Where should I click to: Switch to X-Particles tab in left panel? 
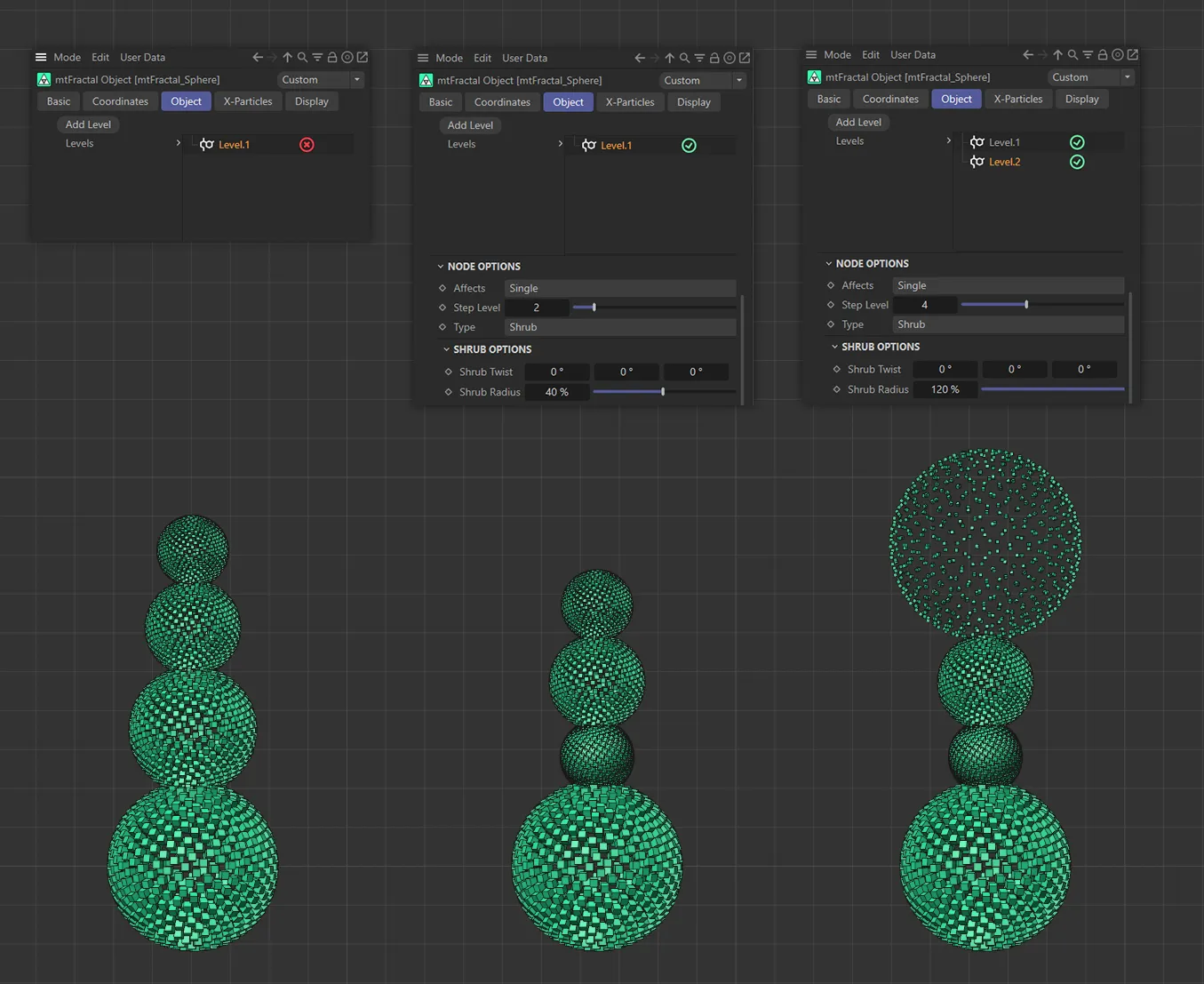tap(248, 101)
